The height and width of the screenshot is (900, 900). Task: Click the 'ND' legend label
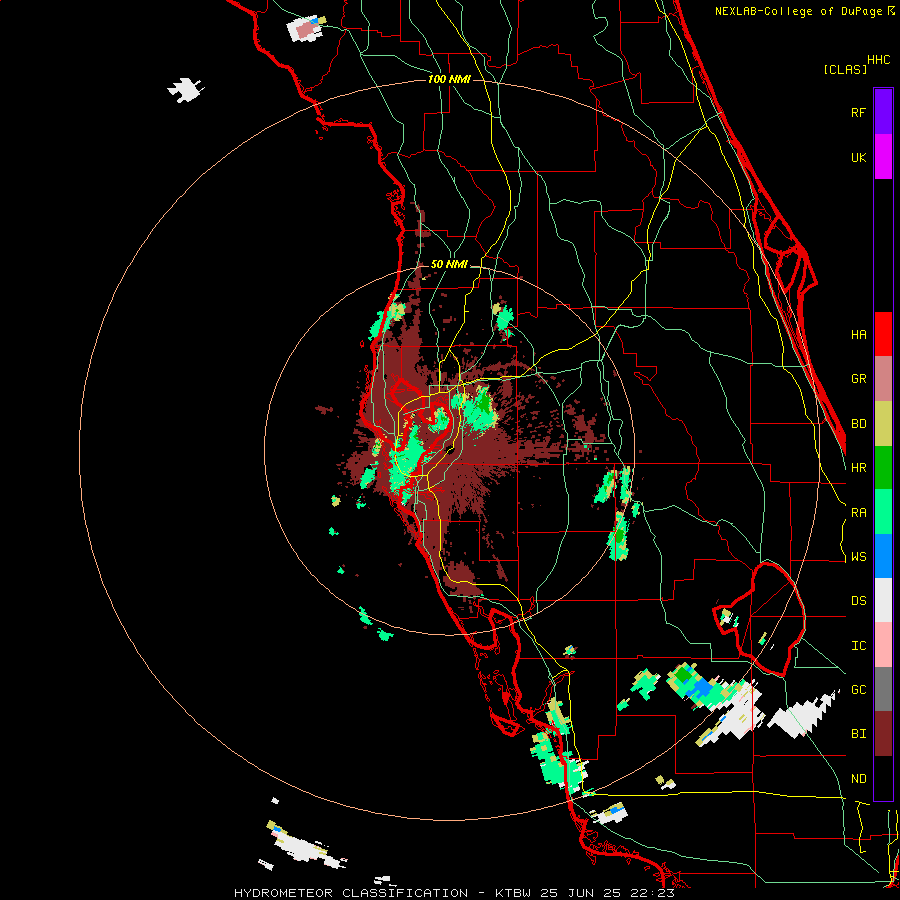click(858, 779)
